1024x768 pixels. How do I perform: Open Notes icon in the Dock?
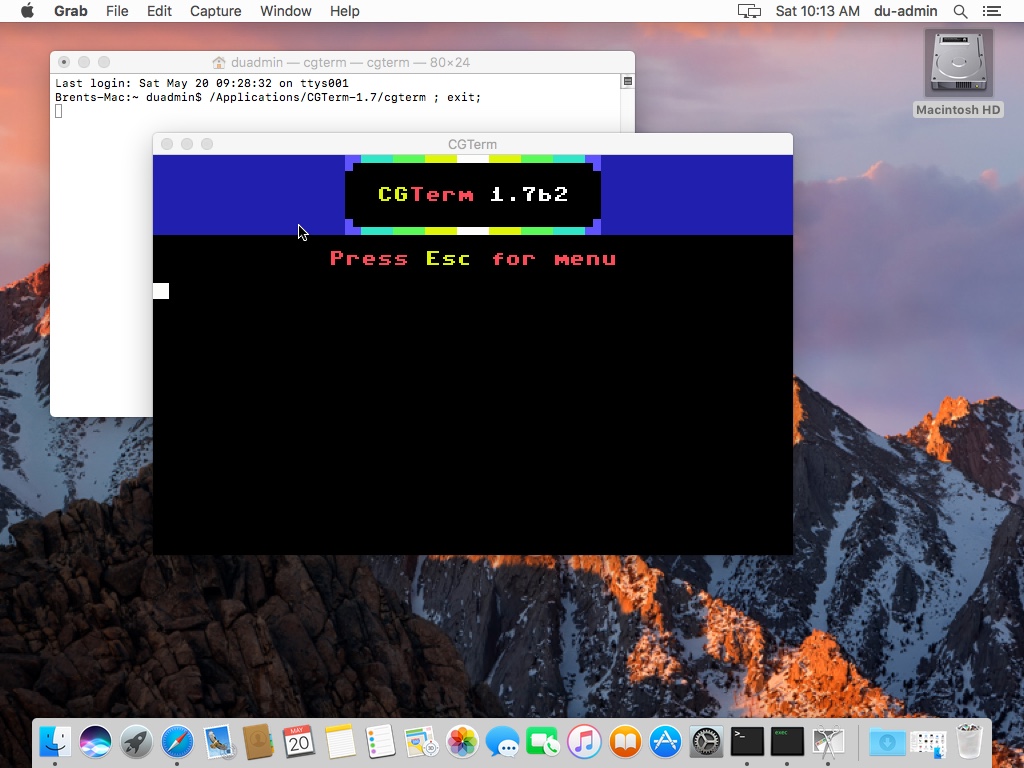pyautogui.click(x=340, y=742)
